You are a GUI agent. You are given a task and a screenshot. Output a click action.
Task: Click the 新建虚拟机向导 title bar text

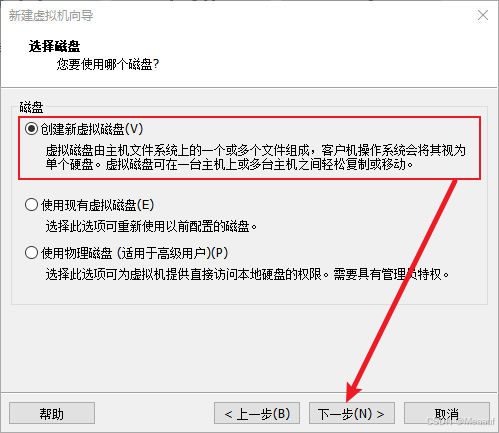[x=51, y=15]
